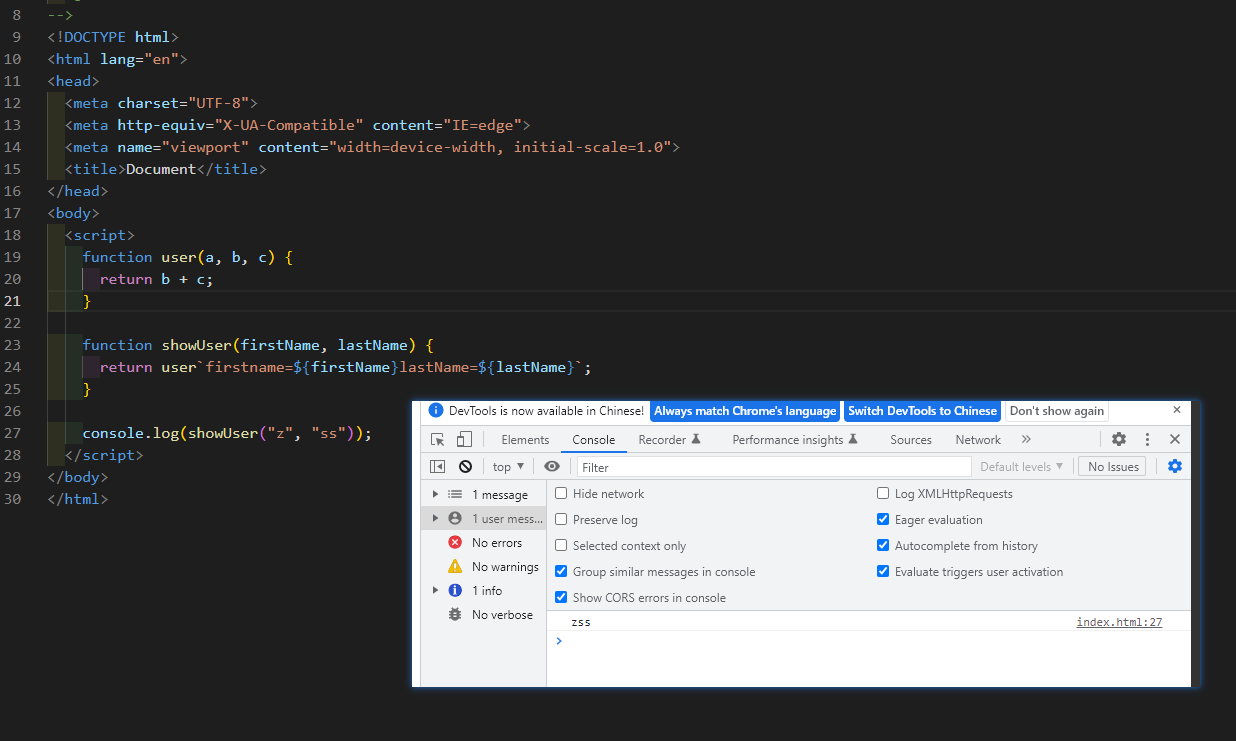Click the info icon in notification bar
Screen dimensions: 1236x741
tap(435, 411)
